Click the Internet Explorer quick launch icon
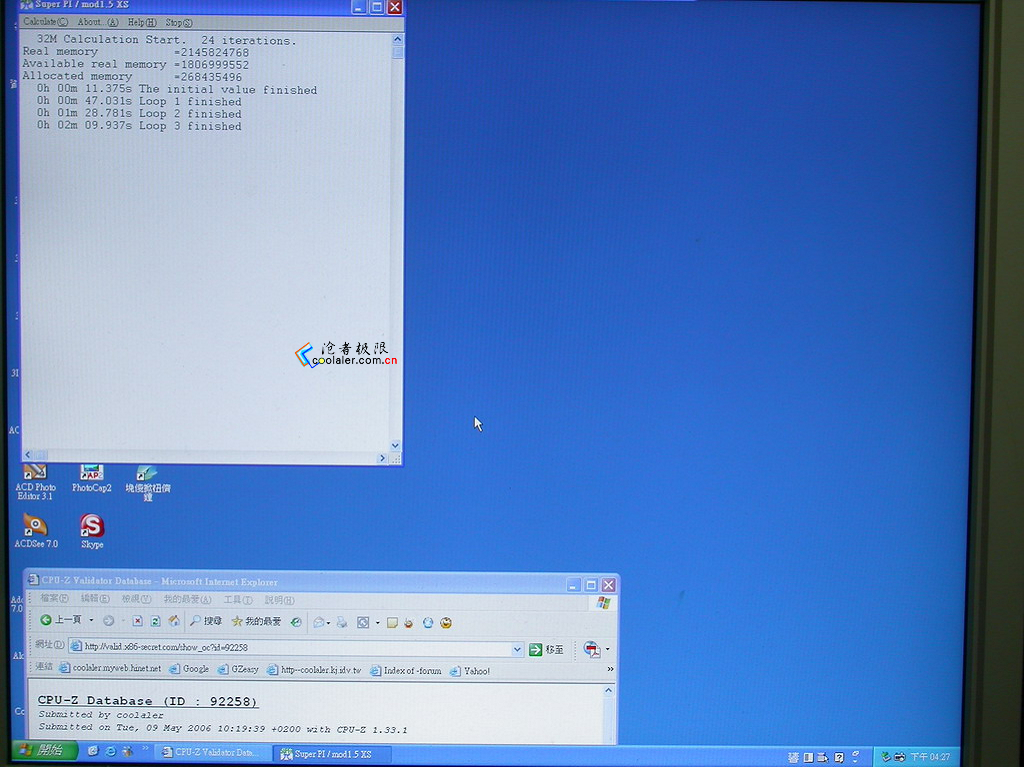Viewport: 1024px width, 768px height. (x=110, y=752)
